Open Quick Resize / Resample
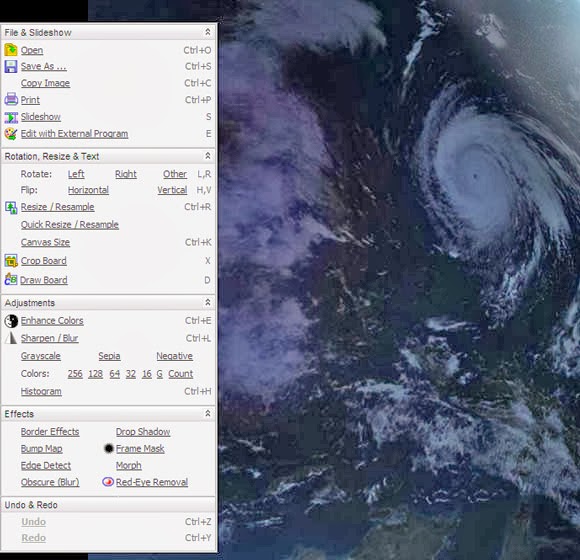Viewport: 580px width, 560px height. pyautogui.click(x=70, y=225)
